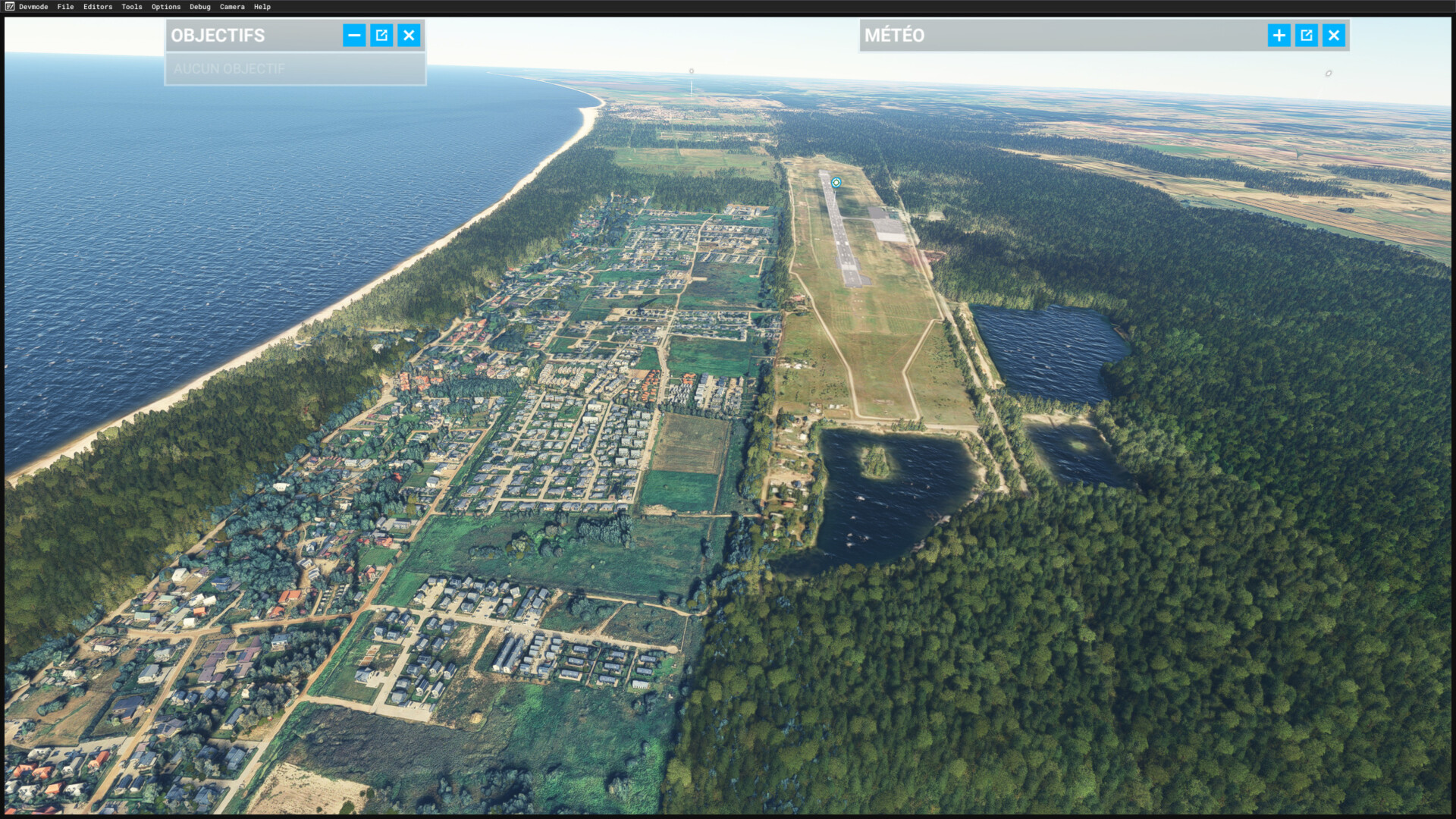Click the MÉTÉO panel title bar
The width and height of the screenshot is (1456, 819).
tap(1062, 35)
